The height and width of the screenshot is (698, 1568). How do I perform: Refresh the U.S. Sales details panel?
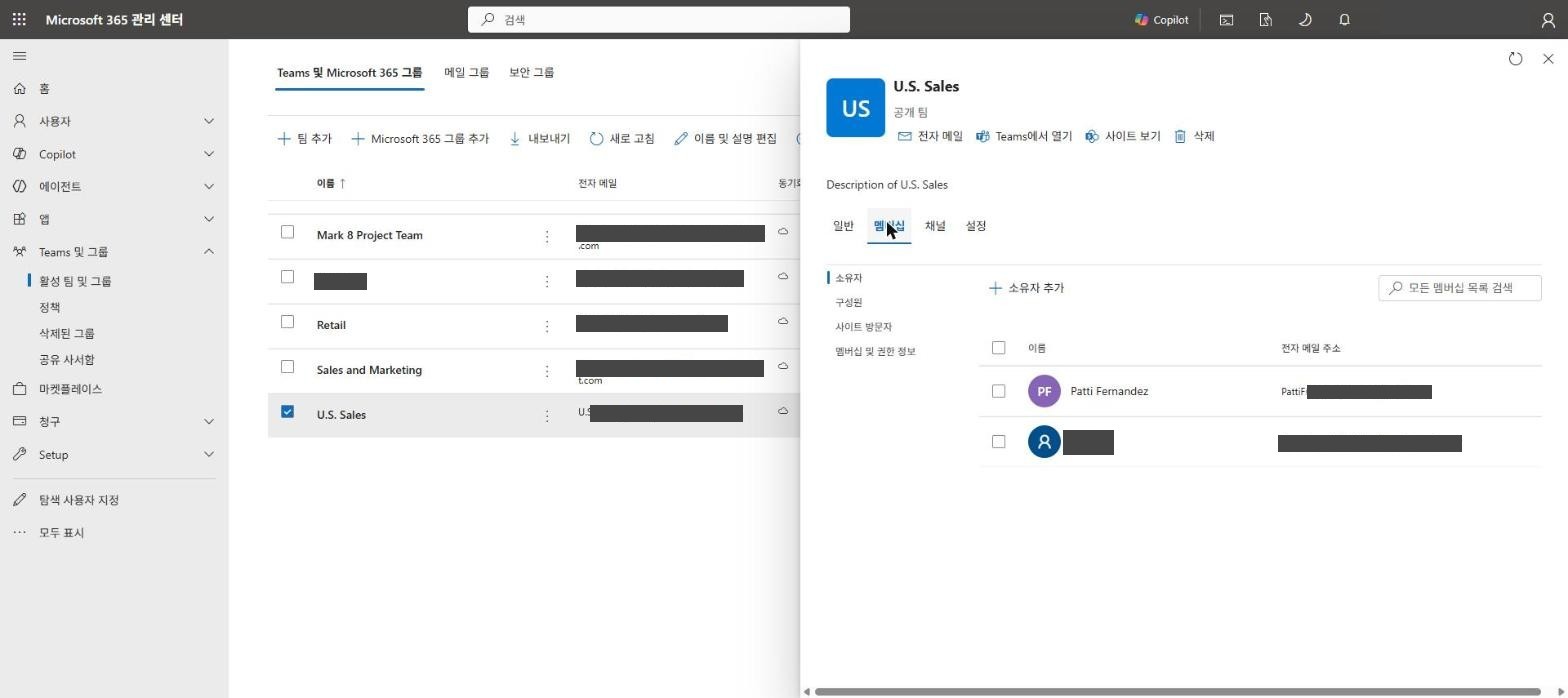click(1515, 59)
